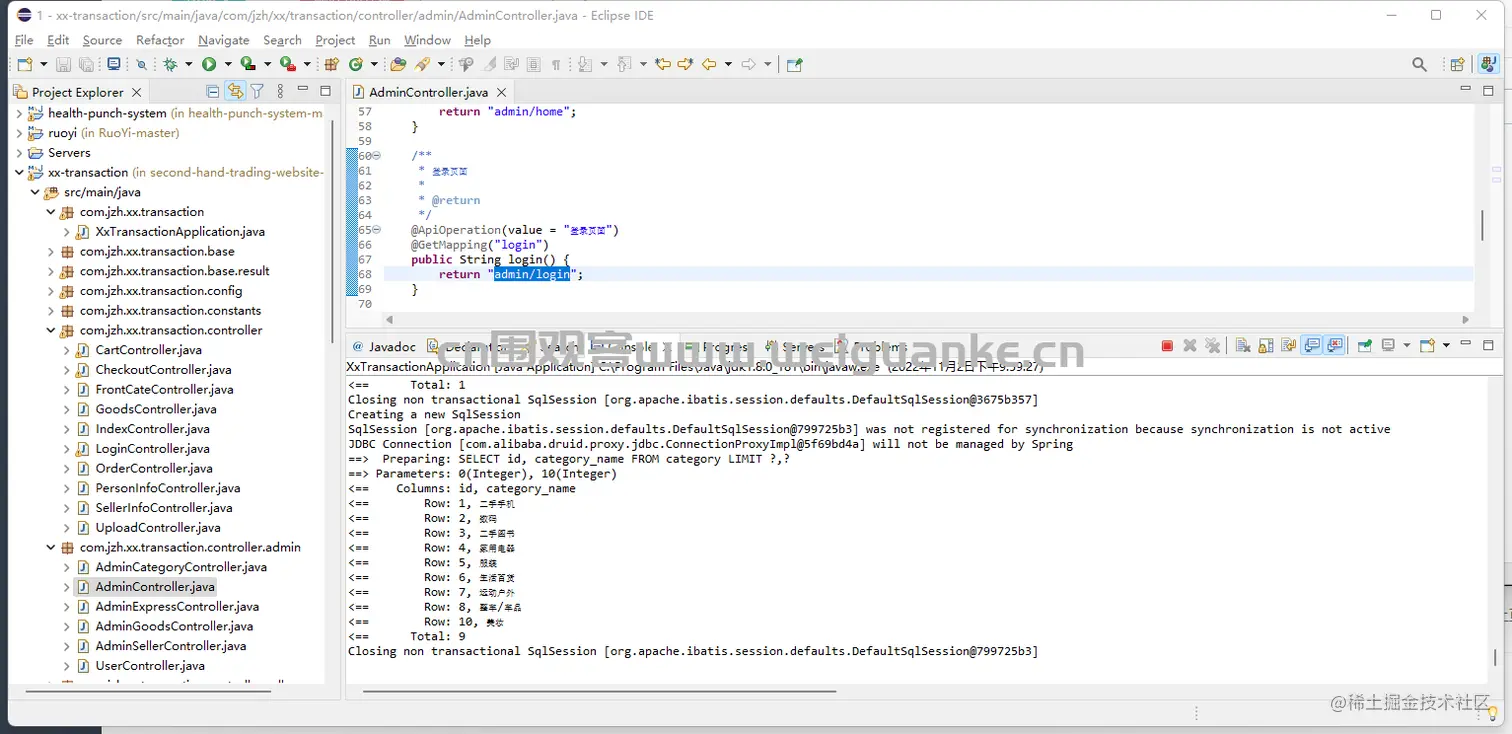Go to Last Edit Location arrow

pos(662,64)
